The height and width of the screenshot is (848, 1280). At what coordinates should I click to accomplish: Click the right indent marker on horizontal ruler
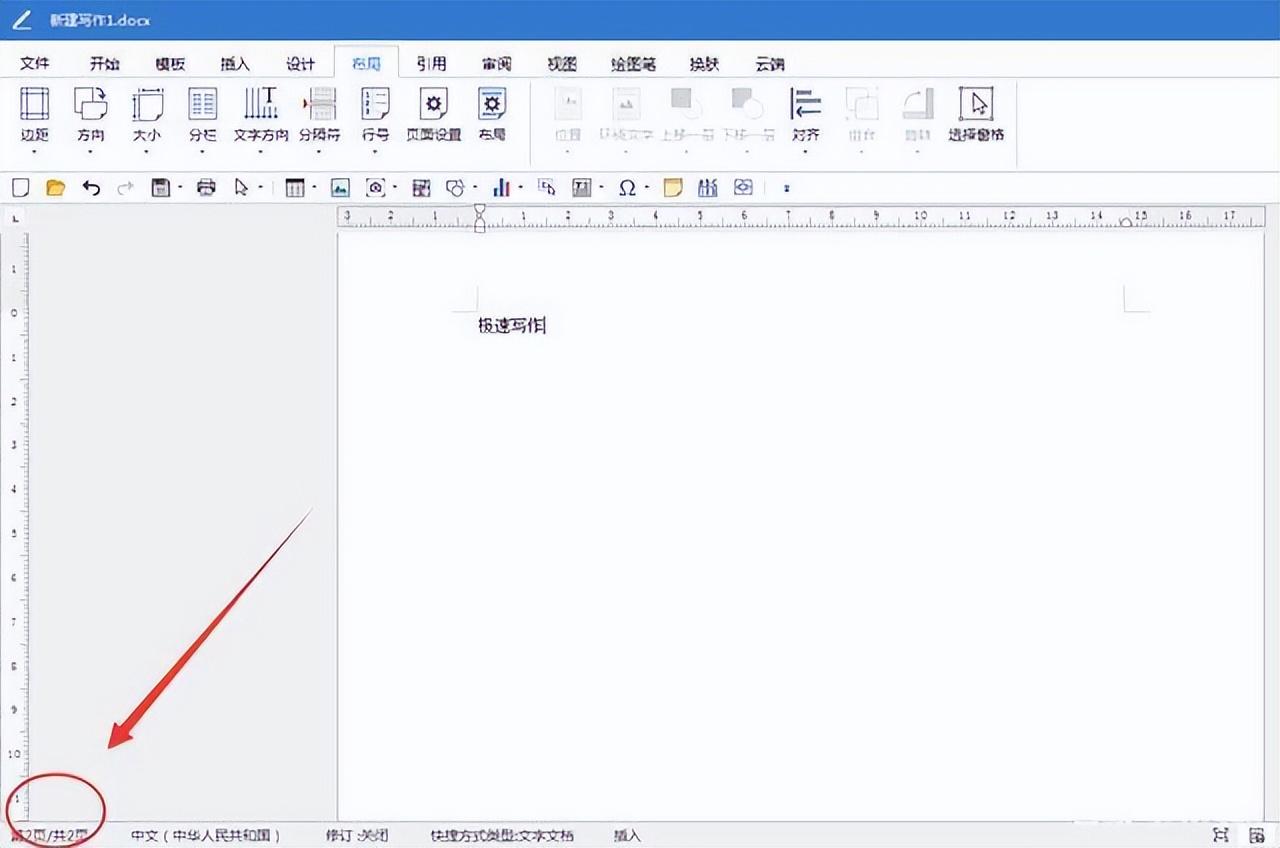tap(1126, 222)
